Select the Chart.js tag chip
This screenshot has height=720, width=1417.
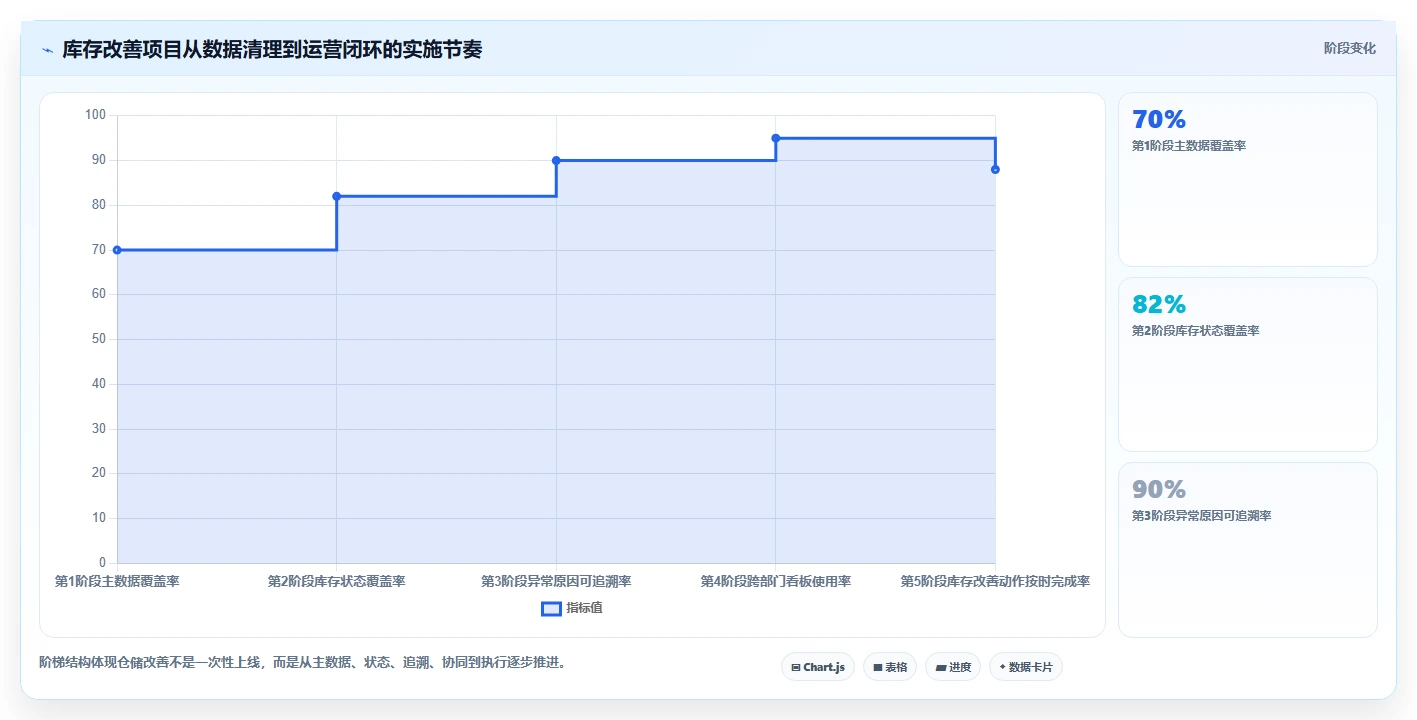[817, 667]
